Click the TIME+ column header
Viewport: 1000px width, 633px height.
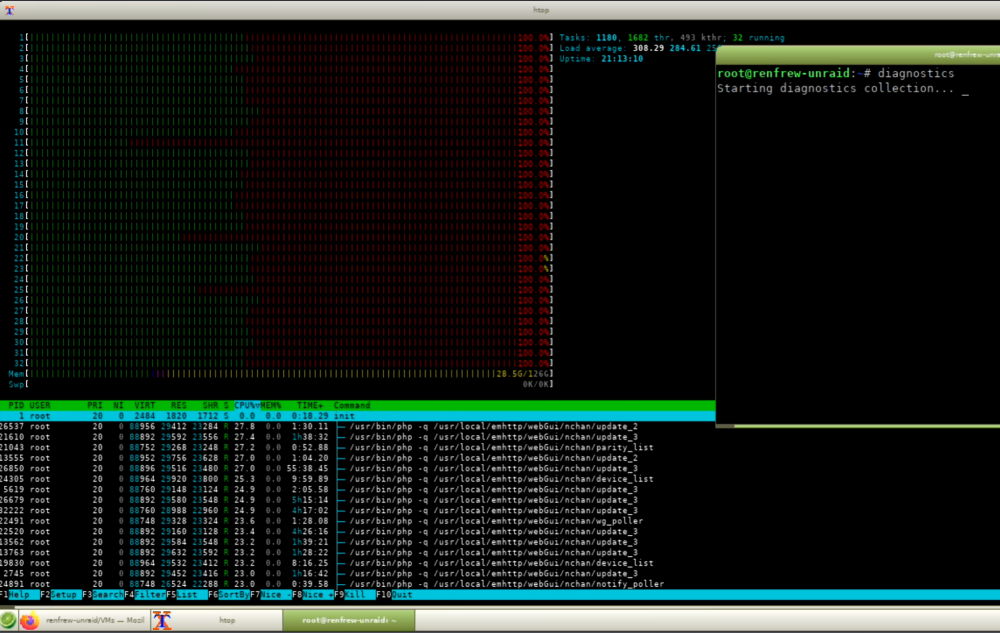pos(310,405)
